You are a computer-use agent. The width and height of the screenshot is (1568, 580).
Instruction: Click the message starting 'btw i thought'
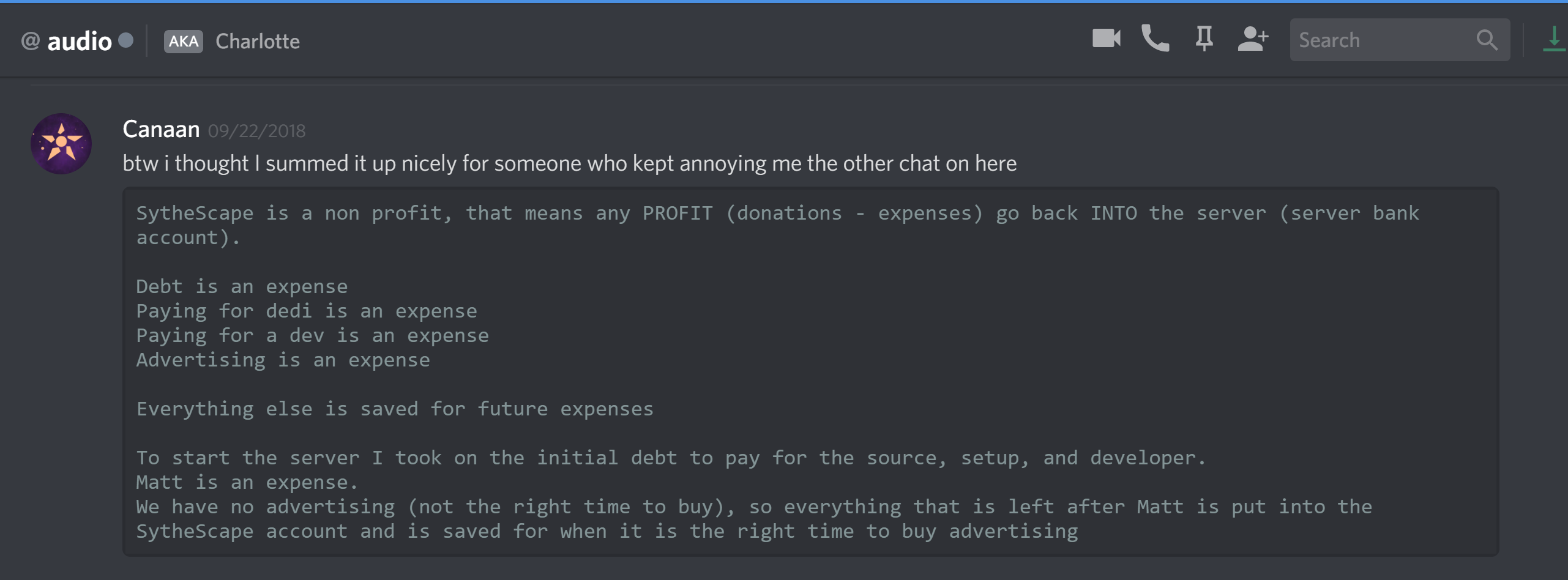point(569,163)
